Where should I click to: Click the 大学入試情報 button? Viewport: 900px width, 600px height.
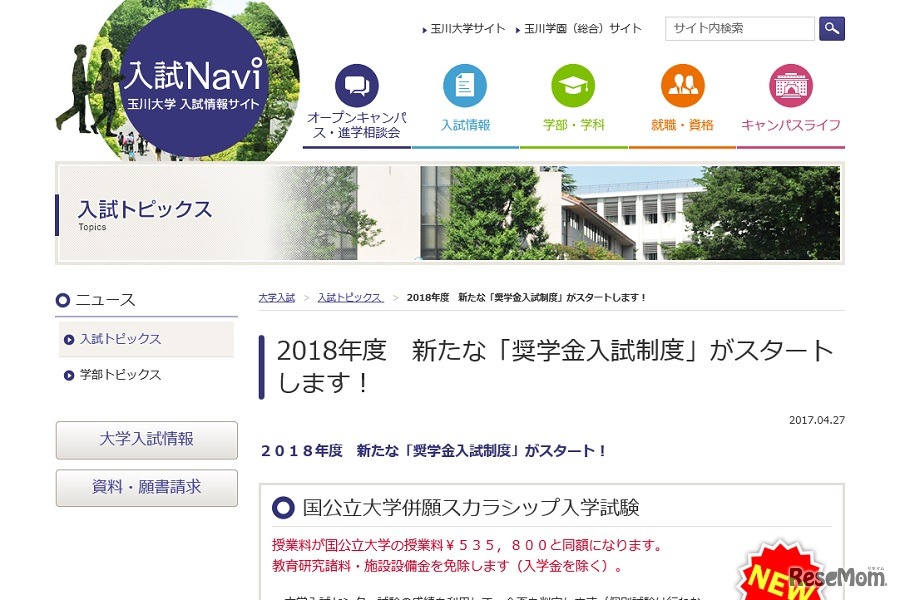click(146, 440)
